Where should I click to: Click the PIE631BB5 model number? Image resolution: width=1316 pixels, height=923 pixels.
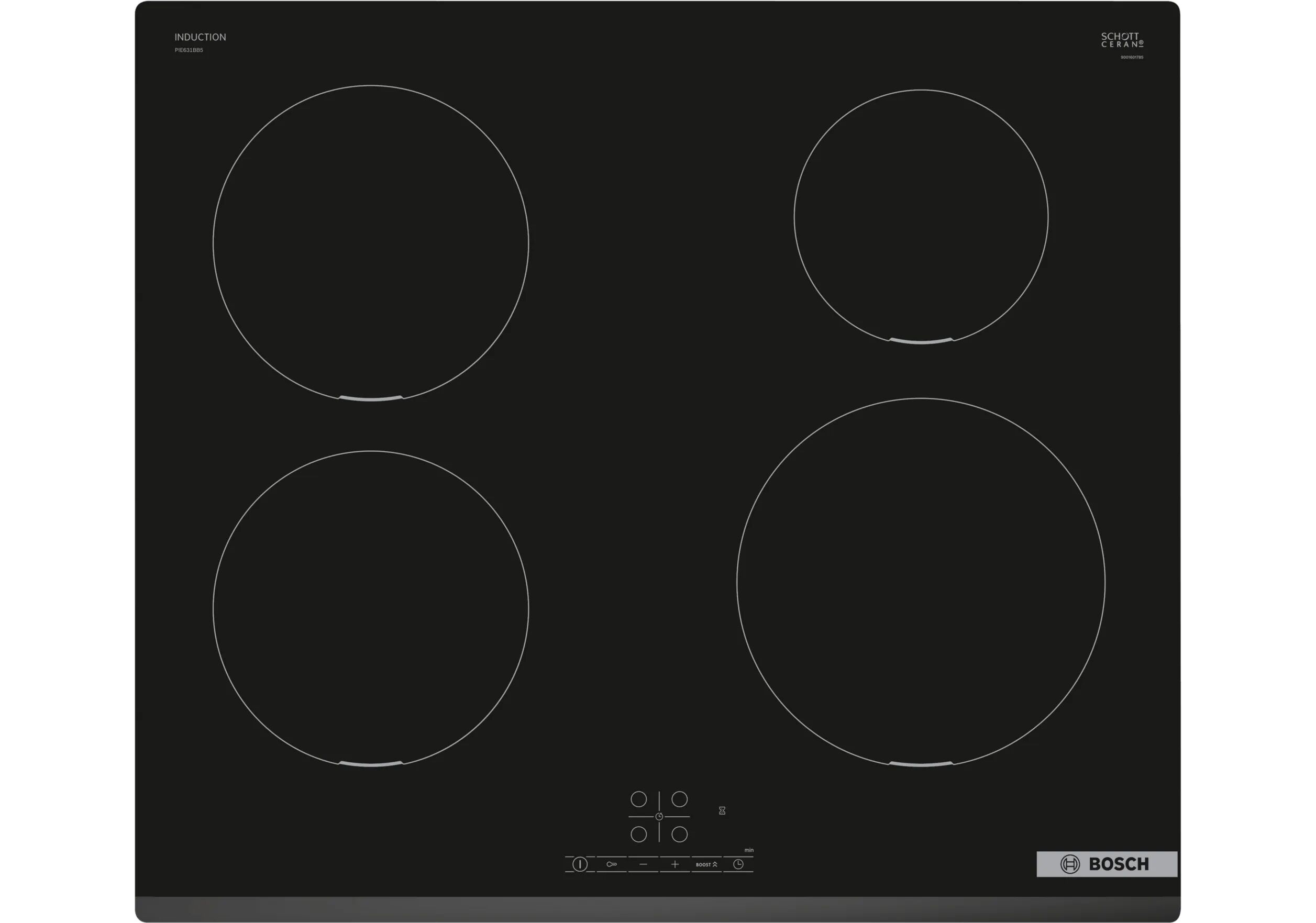click(189, 50)
